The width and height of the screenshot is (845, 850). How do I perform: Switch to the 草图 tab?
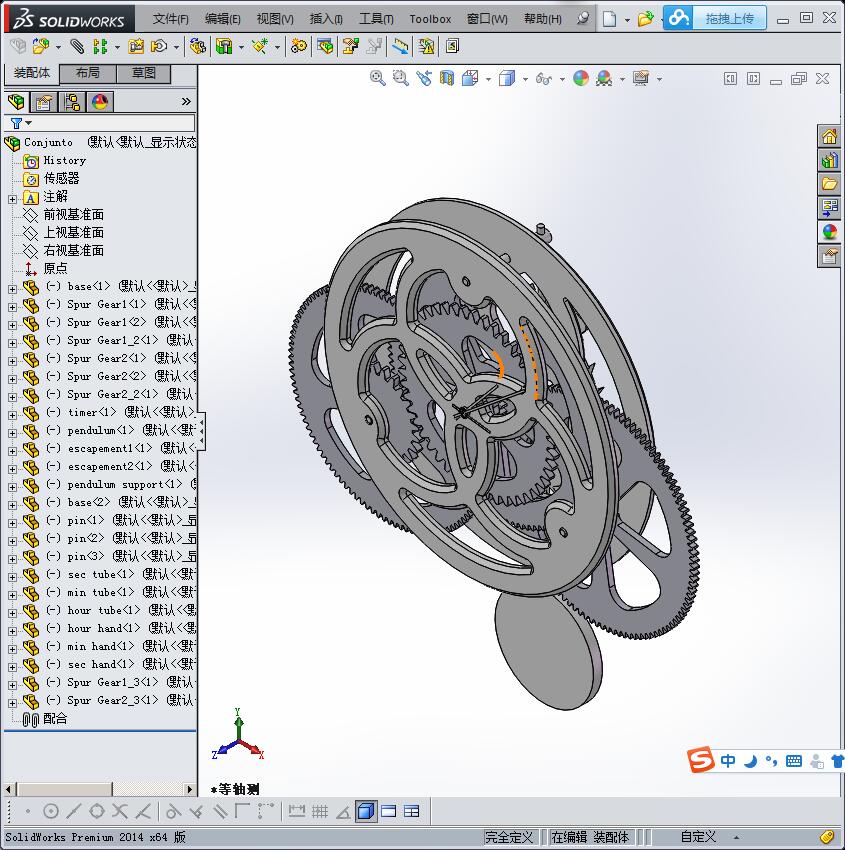click(x=144, y=73)
